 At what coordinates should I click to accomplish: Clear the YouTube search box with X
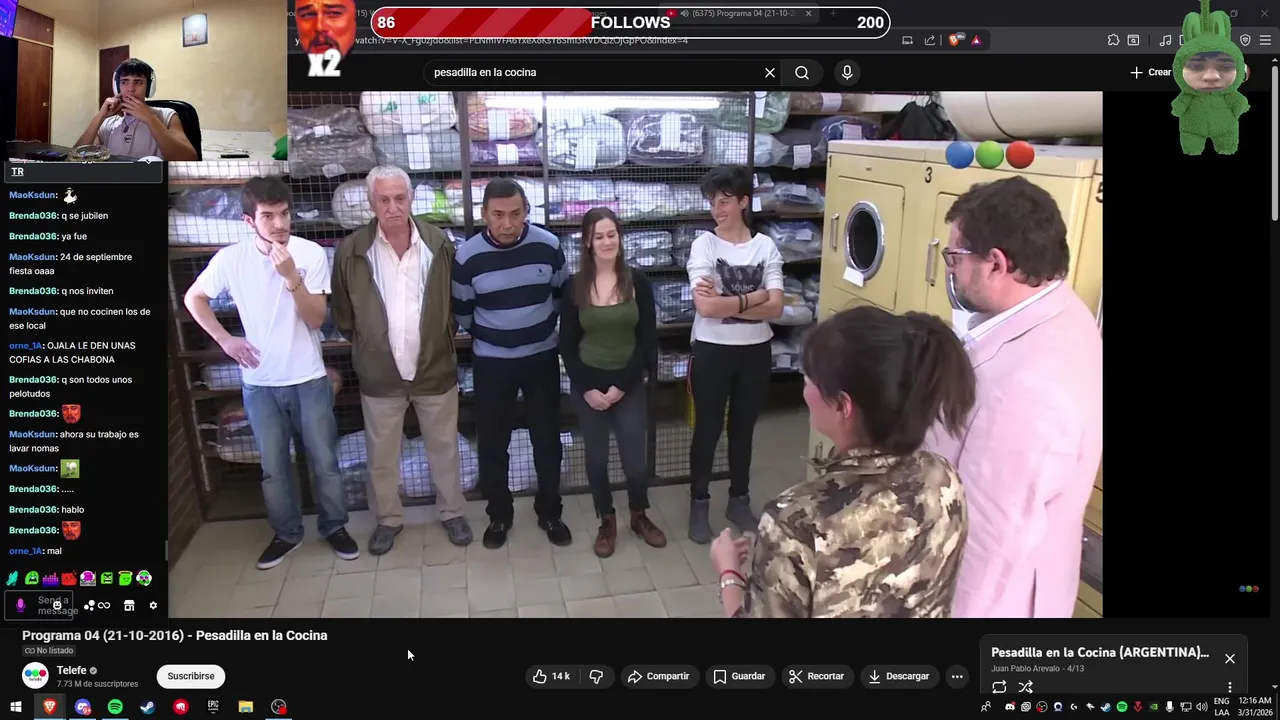pyautogui.click(x=770, y=72)
